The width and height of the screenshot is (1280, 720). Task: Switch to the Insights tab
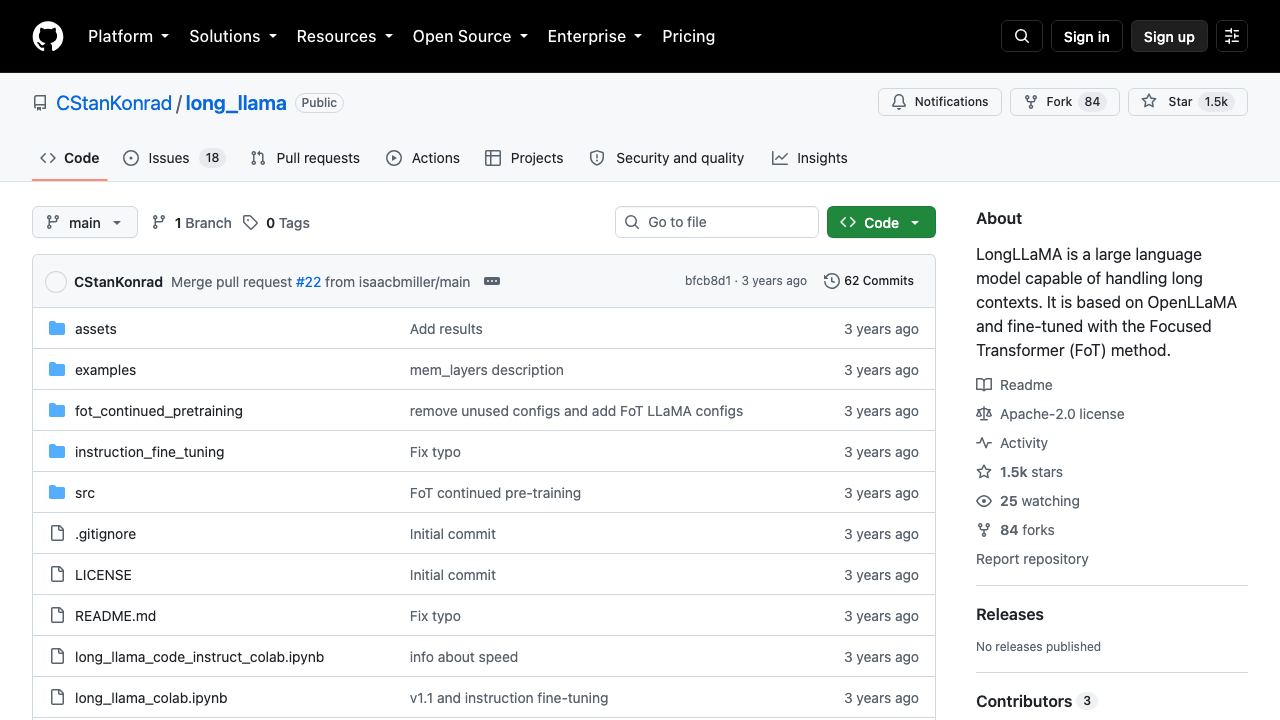click(x=810, y=158)
